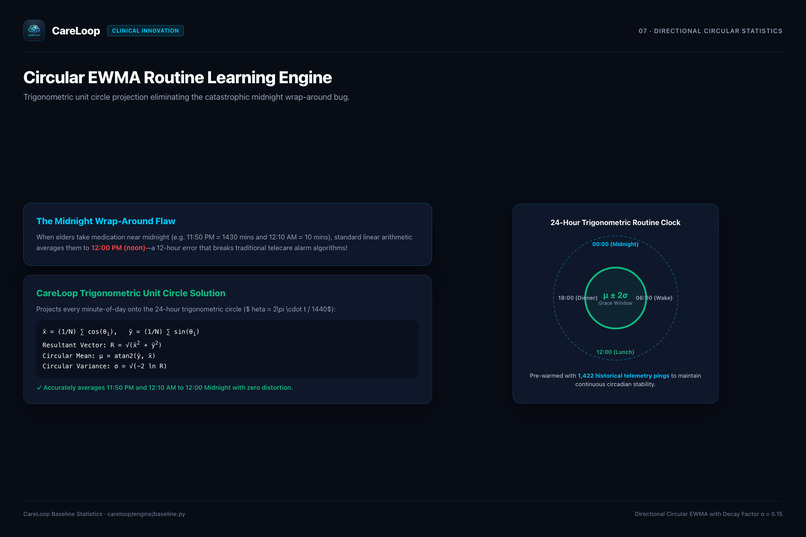Viewport: 806px width, 537px height.
Task: Click the formula code block
Action: 227,349
